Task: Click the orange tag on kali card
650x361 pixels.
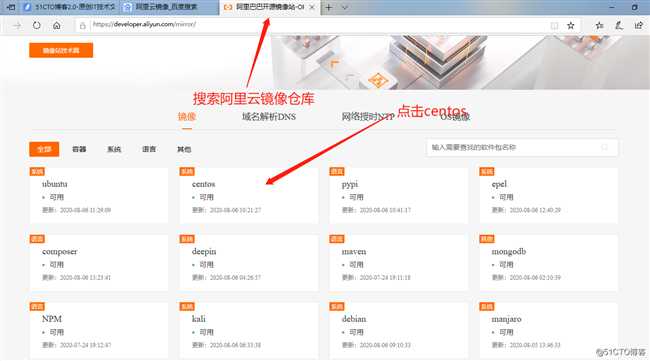Action: (187, 307)
